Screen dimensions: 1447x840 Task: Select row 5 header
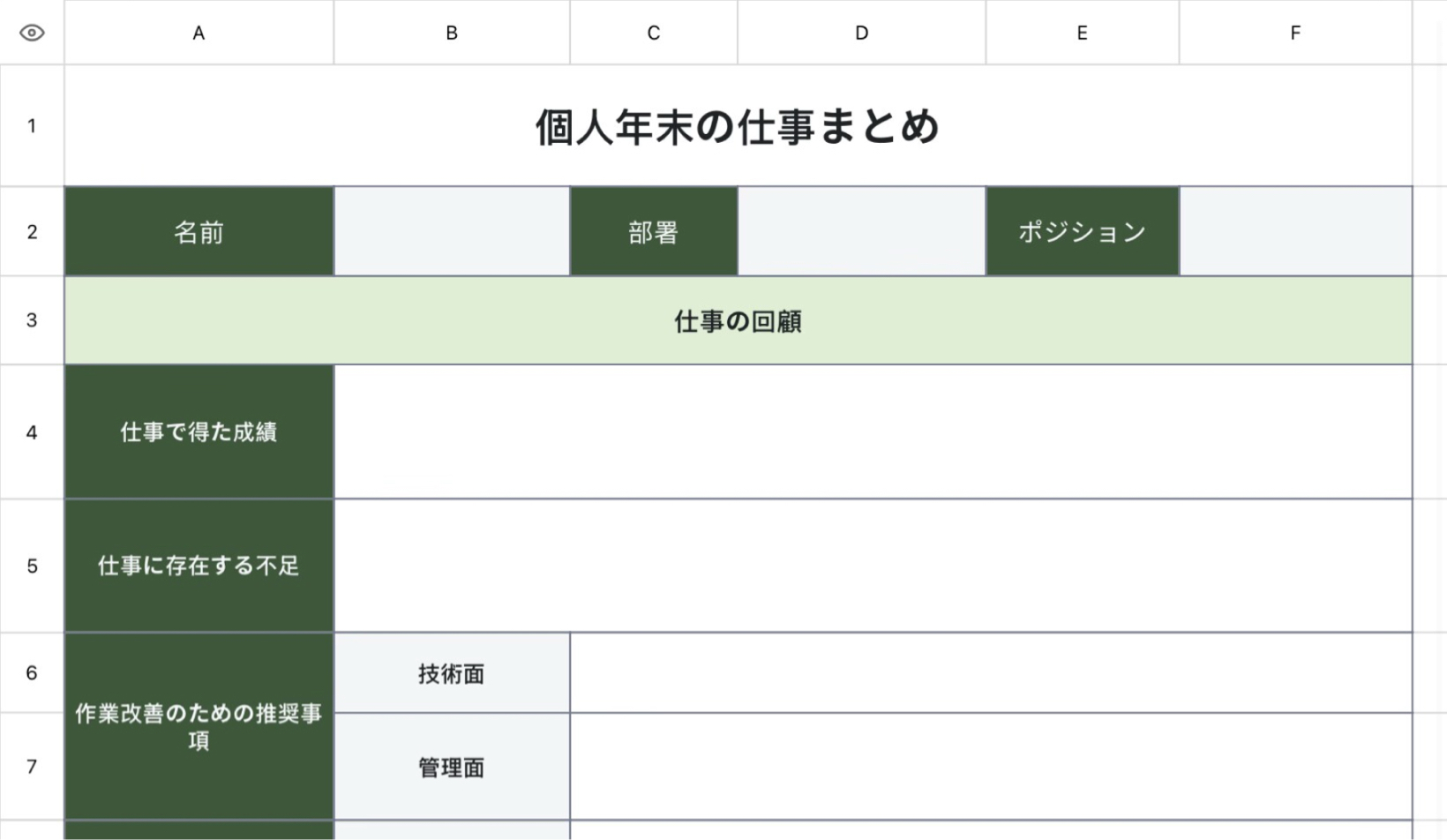tap(32, 566)
